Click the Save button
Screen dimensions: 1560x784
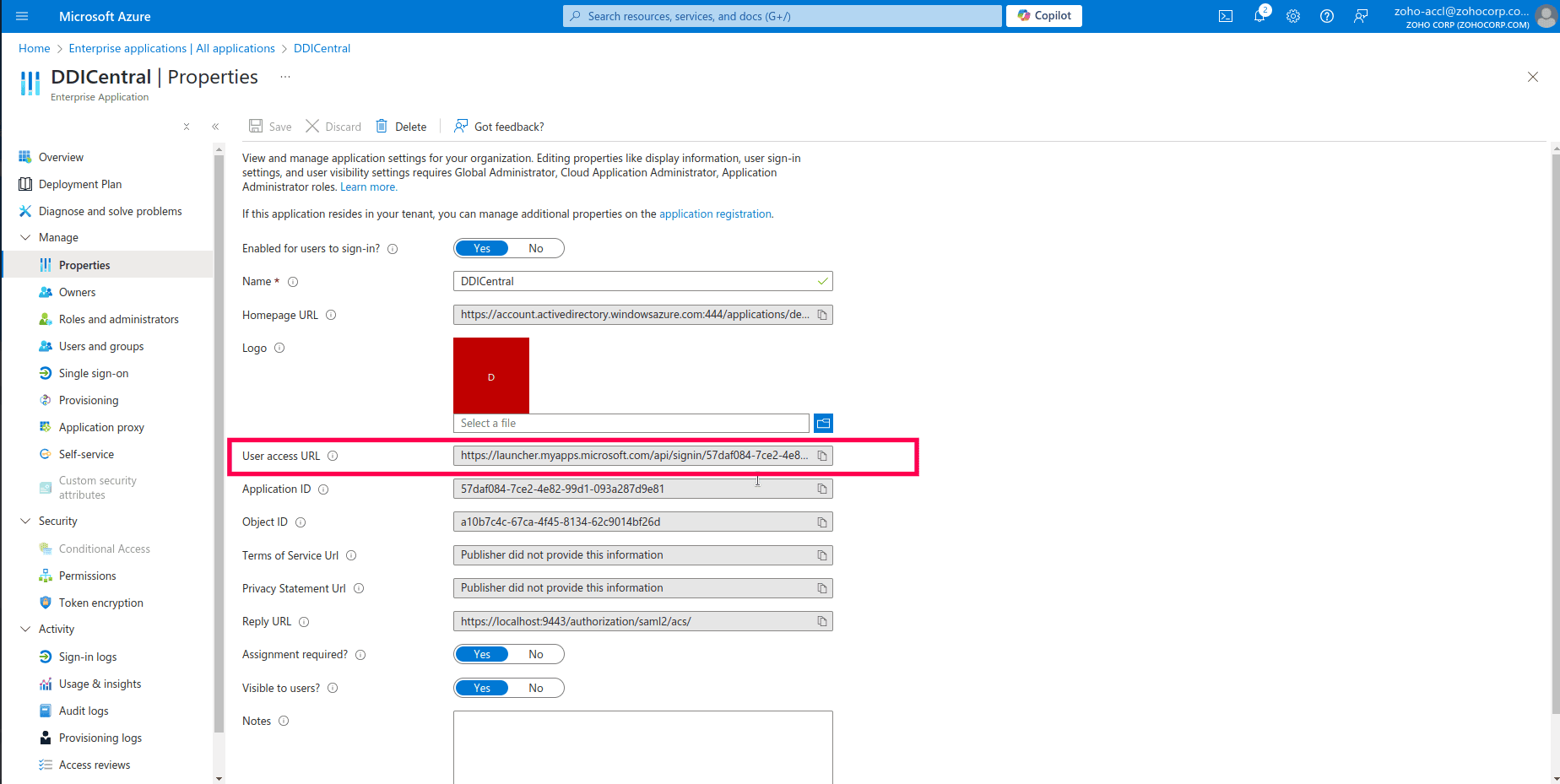[270, 127]
